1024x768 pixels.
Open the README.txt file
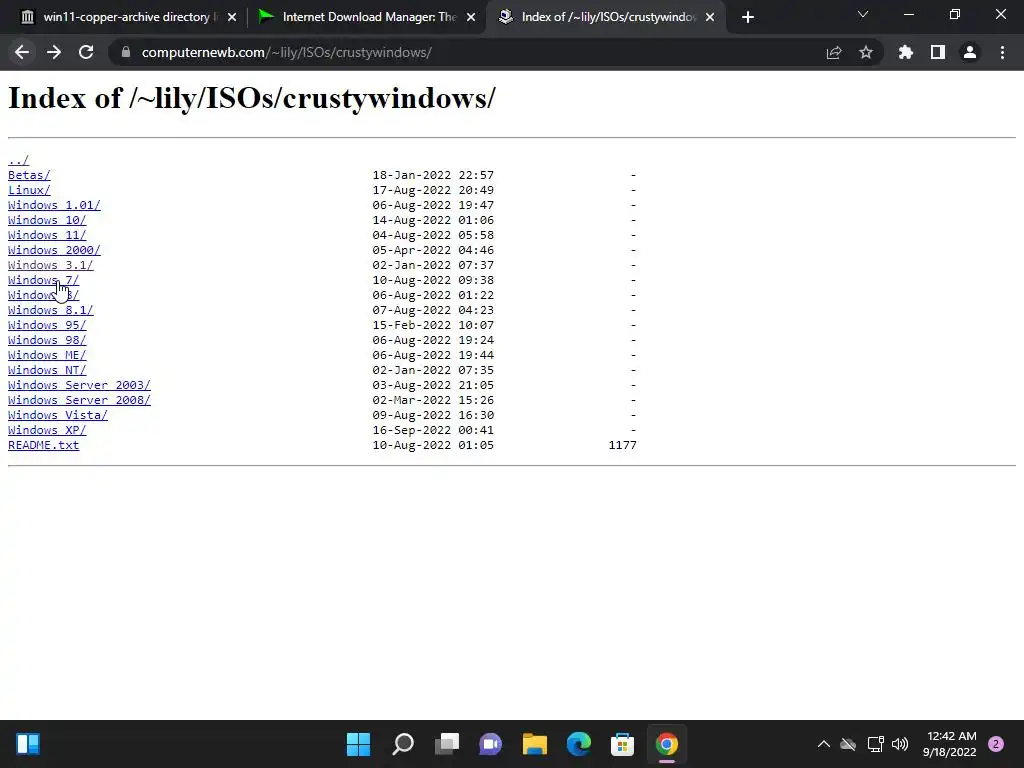44,445
